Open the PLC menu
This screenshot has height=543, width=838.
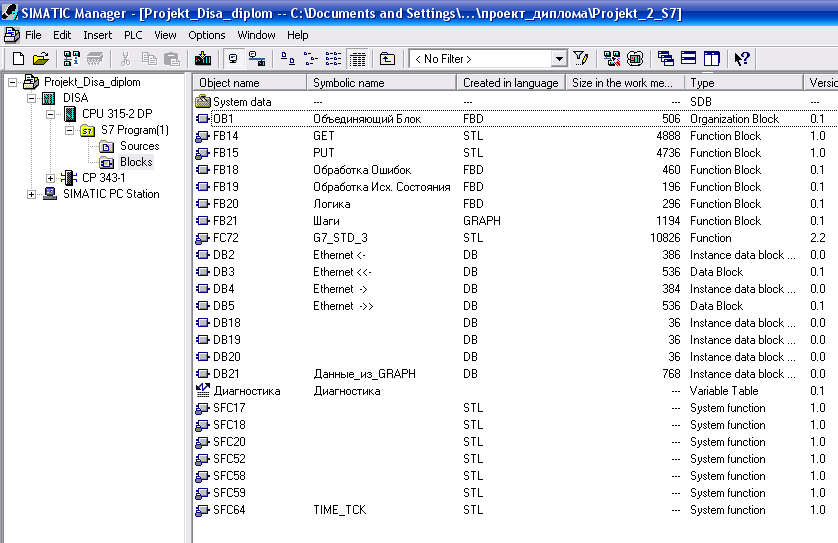(133, 35)
